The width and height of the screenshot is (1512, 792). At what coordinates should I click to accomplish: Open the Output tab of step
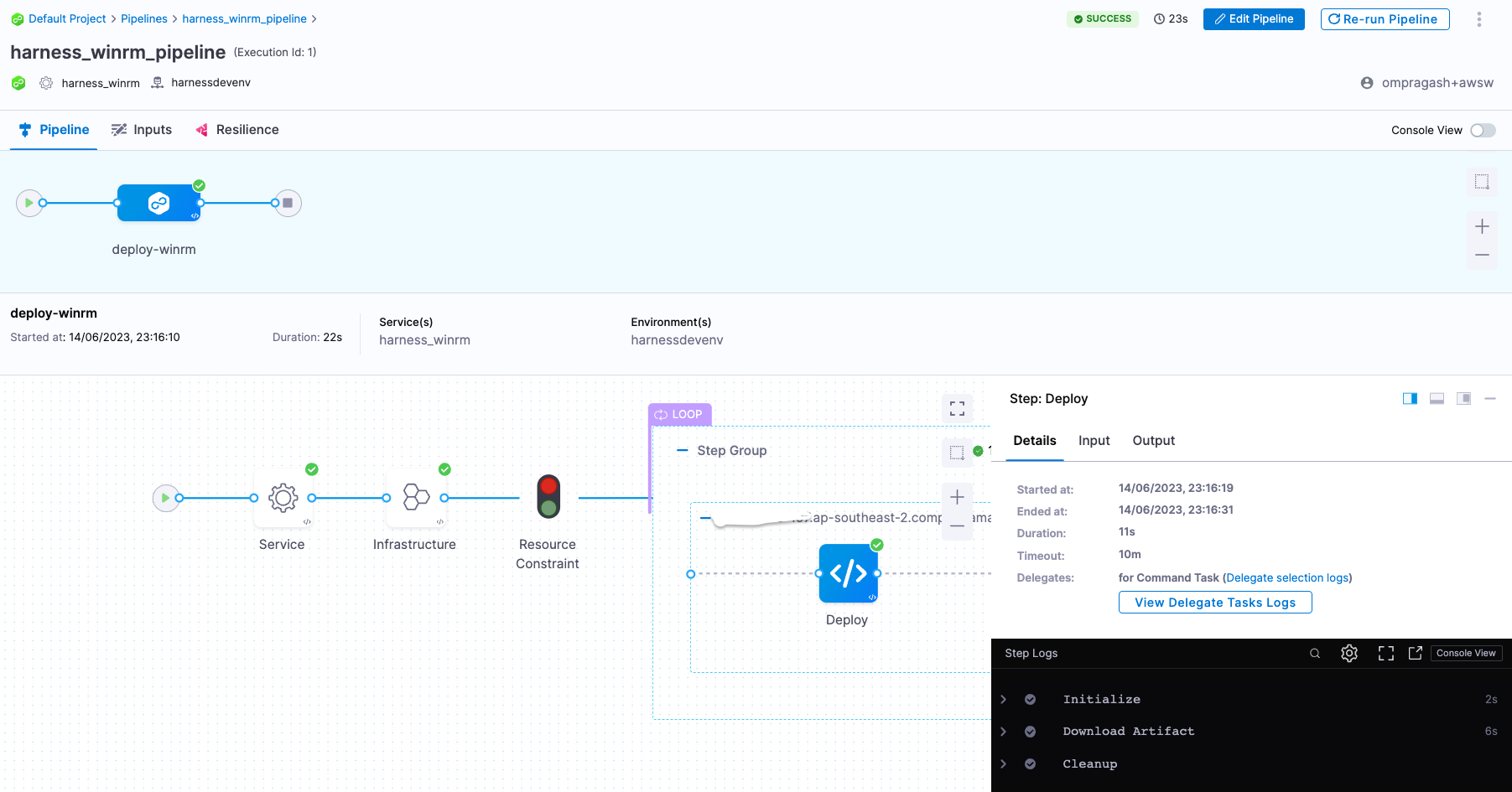[x=1153, y=441]
